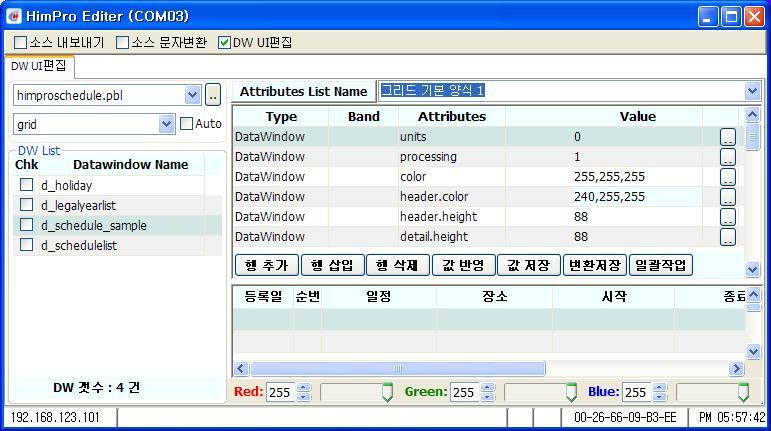This screenshot has height=431, width=771.
Task: Click the color row value 255,255,255
Action: [609, 176]
